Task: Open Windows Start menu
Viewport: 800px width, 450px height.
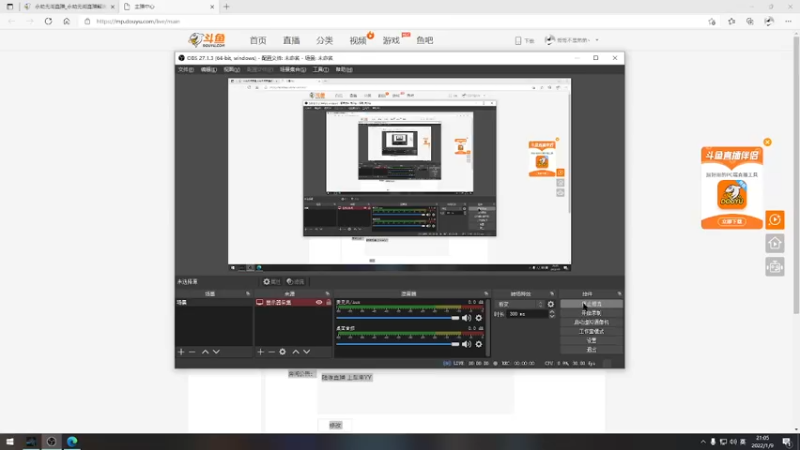Action: [10, 442]
